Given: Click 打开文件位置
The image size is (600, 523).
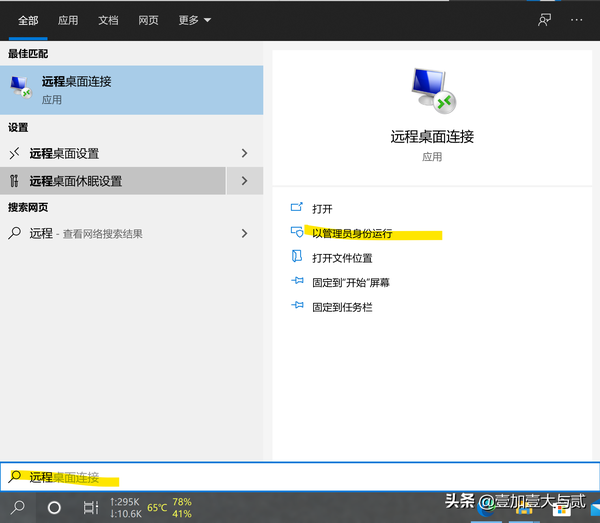Looking at the screenshot, I should [342, 258].
